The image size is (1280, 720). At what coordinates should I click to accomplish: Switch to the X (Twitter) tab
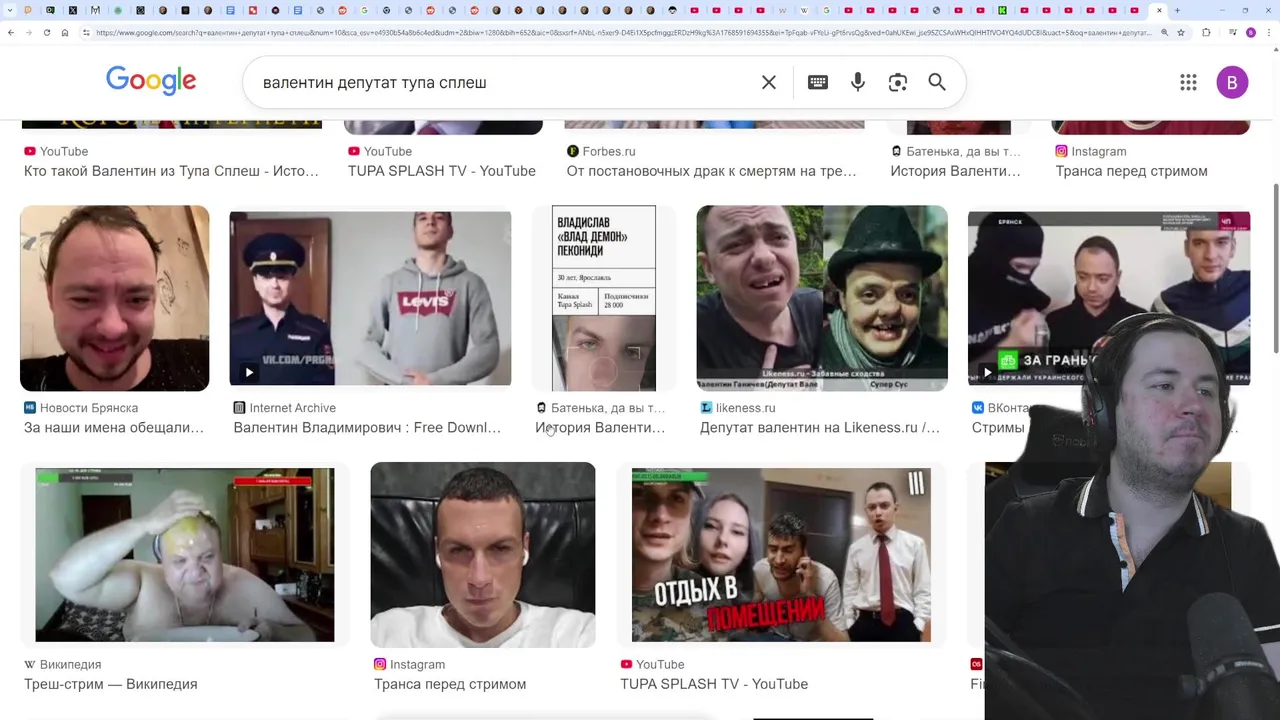(73, 10)
